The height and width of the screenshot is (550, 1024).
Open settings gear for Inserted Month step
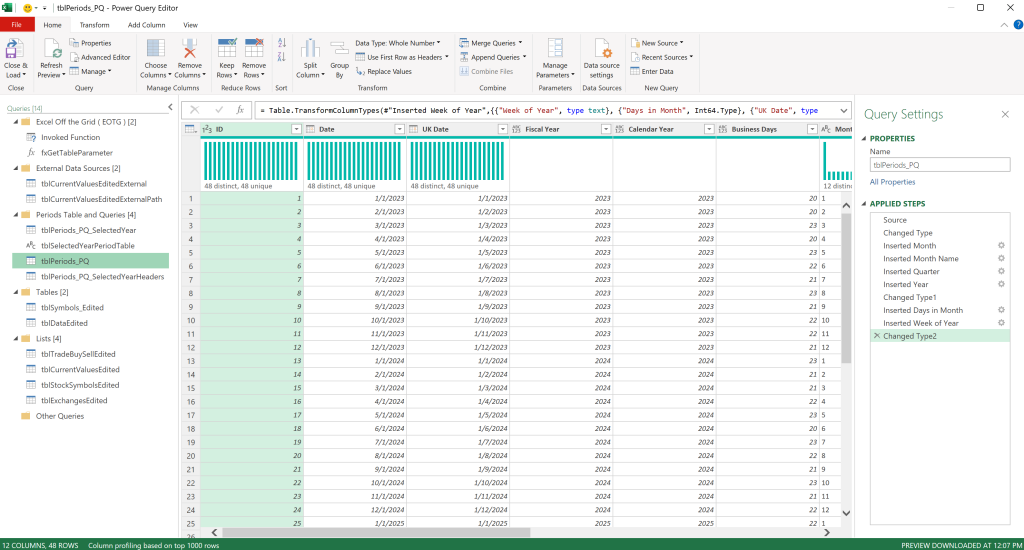click(x=1001, y=246)
